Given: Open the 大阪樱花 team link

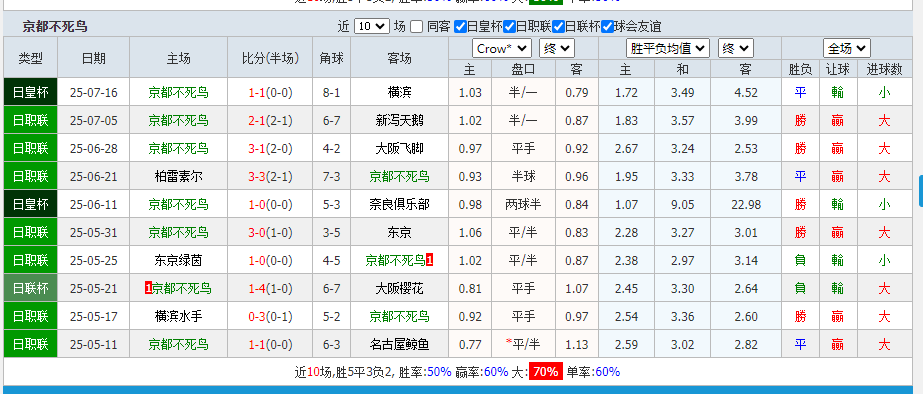Looking at the screenshot, I should pyautogui.click(x=400, y=288).
